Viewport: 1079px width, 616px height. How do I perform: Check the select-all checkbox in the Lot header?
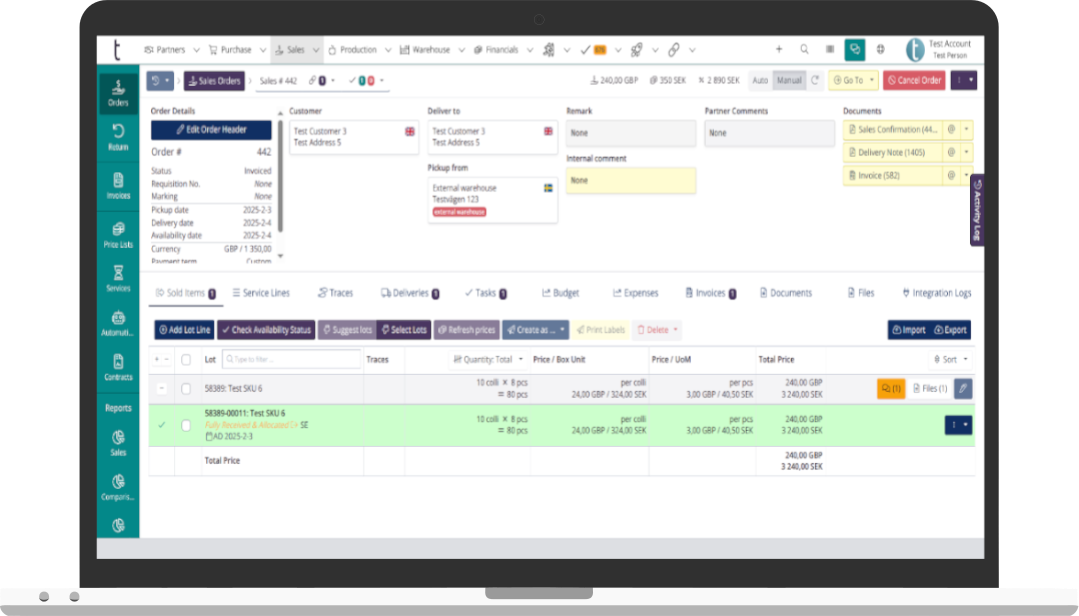[186, 359]
